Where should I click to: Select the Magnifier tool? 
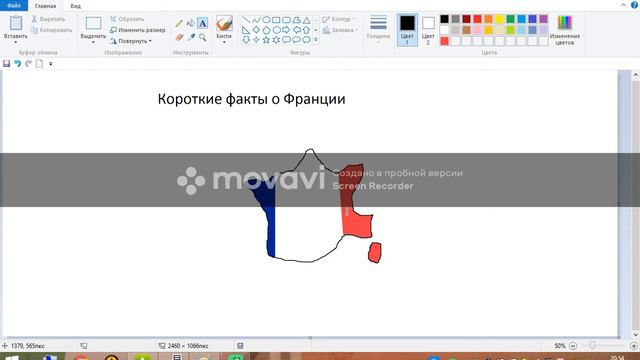(202, 38)
